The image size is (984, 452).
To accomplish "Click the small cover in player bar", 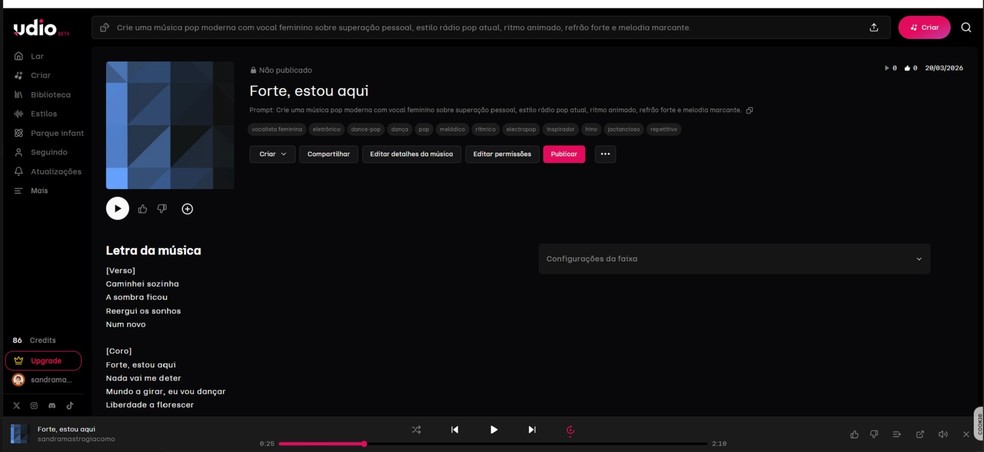I will 19,434.
